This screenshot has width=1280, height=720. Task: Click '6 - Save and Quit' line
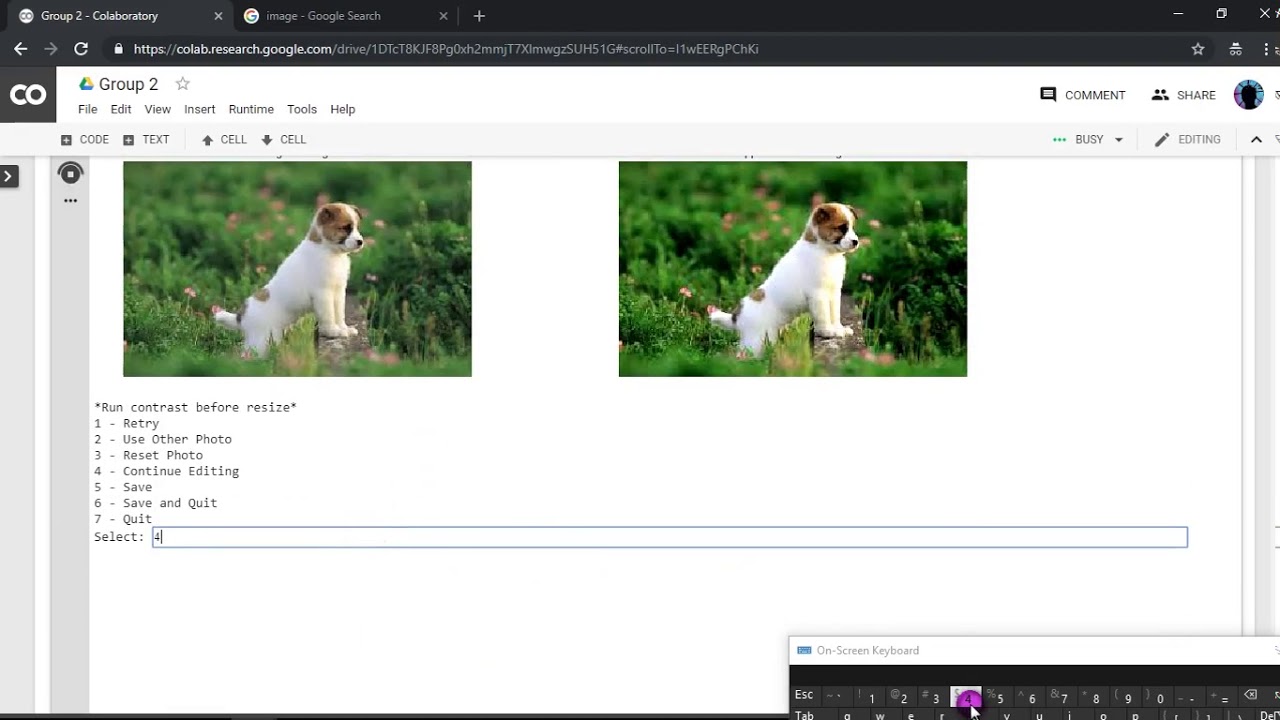[155, 503]
